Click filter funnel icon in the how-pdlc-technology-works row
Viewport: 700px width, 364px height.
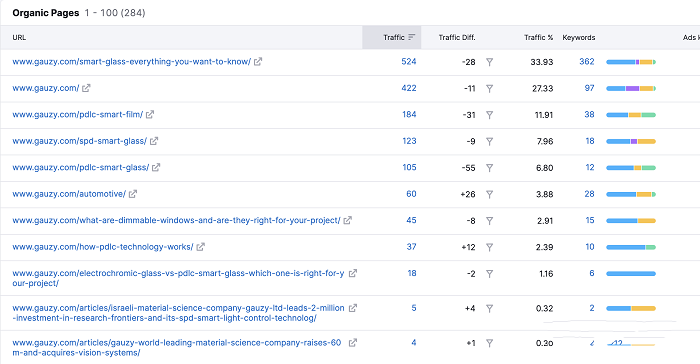490,247
